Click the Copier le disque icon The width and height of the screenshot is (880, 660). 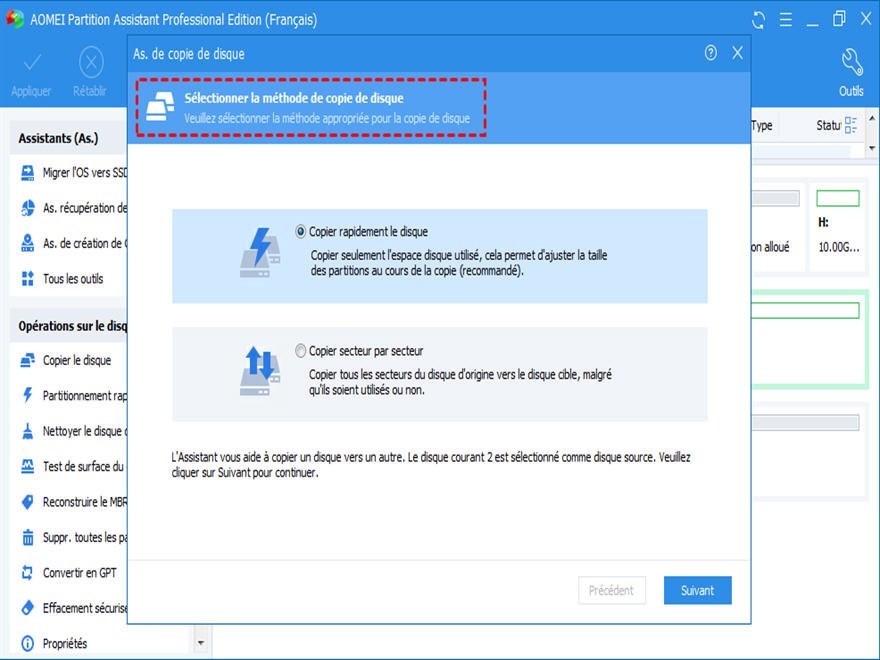27,360
